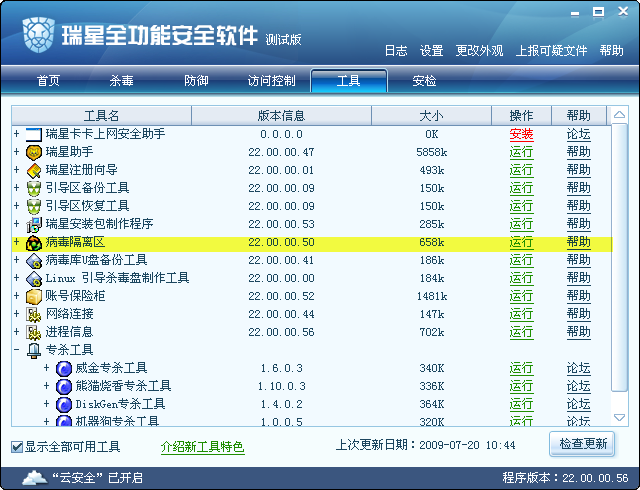
Task: Click 运行 for 病毒隔离区
Action: 521,243
